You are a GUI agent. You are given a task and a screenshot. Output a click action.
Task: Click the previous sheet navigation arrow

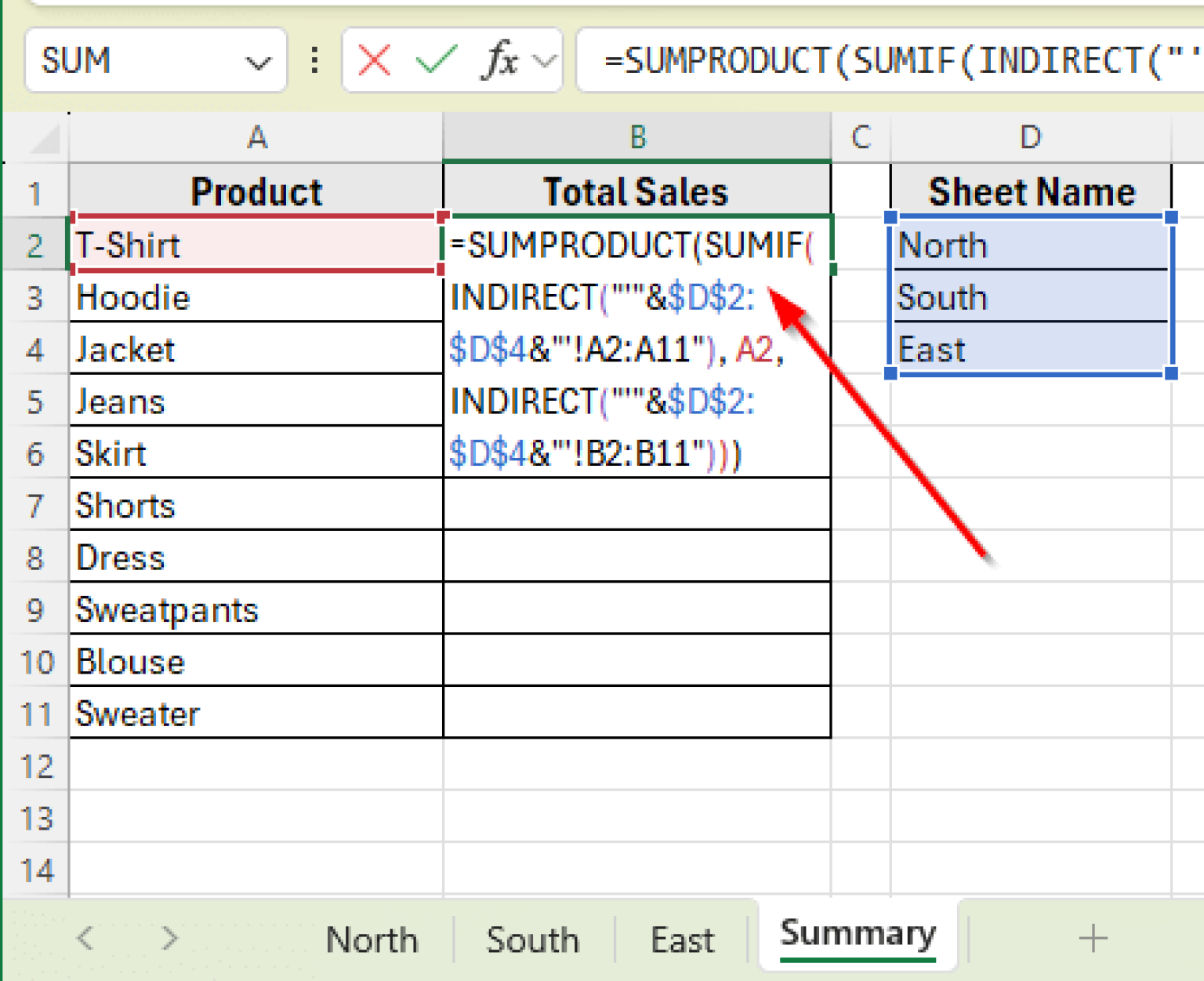[x=85, y=937]
